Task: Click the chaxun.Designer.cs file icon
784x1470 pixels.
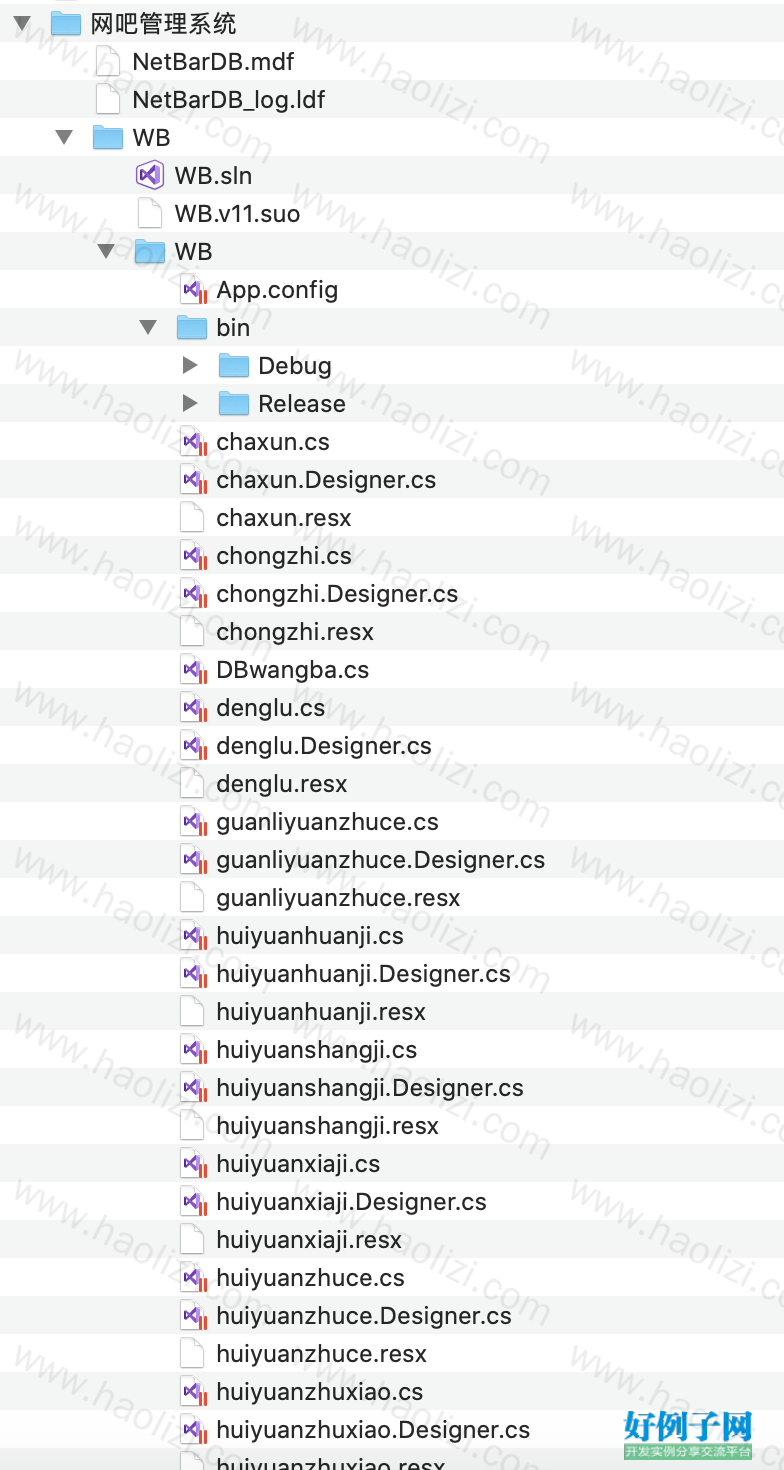Action: [x=193, y=480]
